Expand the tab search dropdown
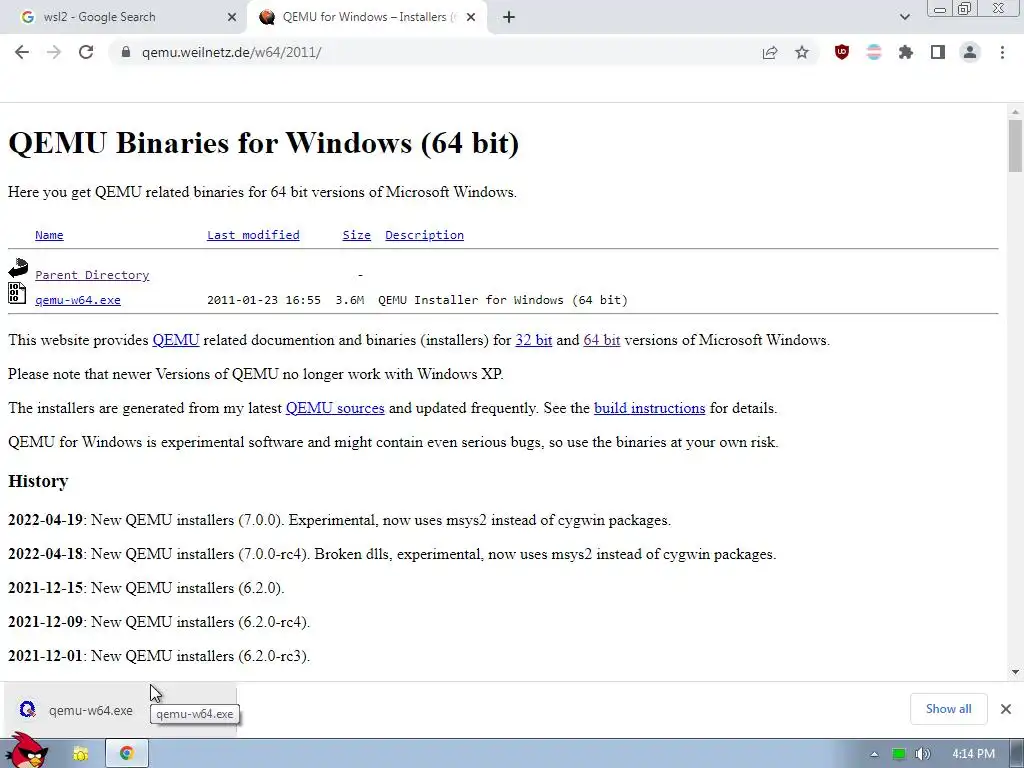1024x768 pixels. pyautogui.click(x=904, y=17)
